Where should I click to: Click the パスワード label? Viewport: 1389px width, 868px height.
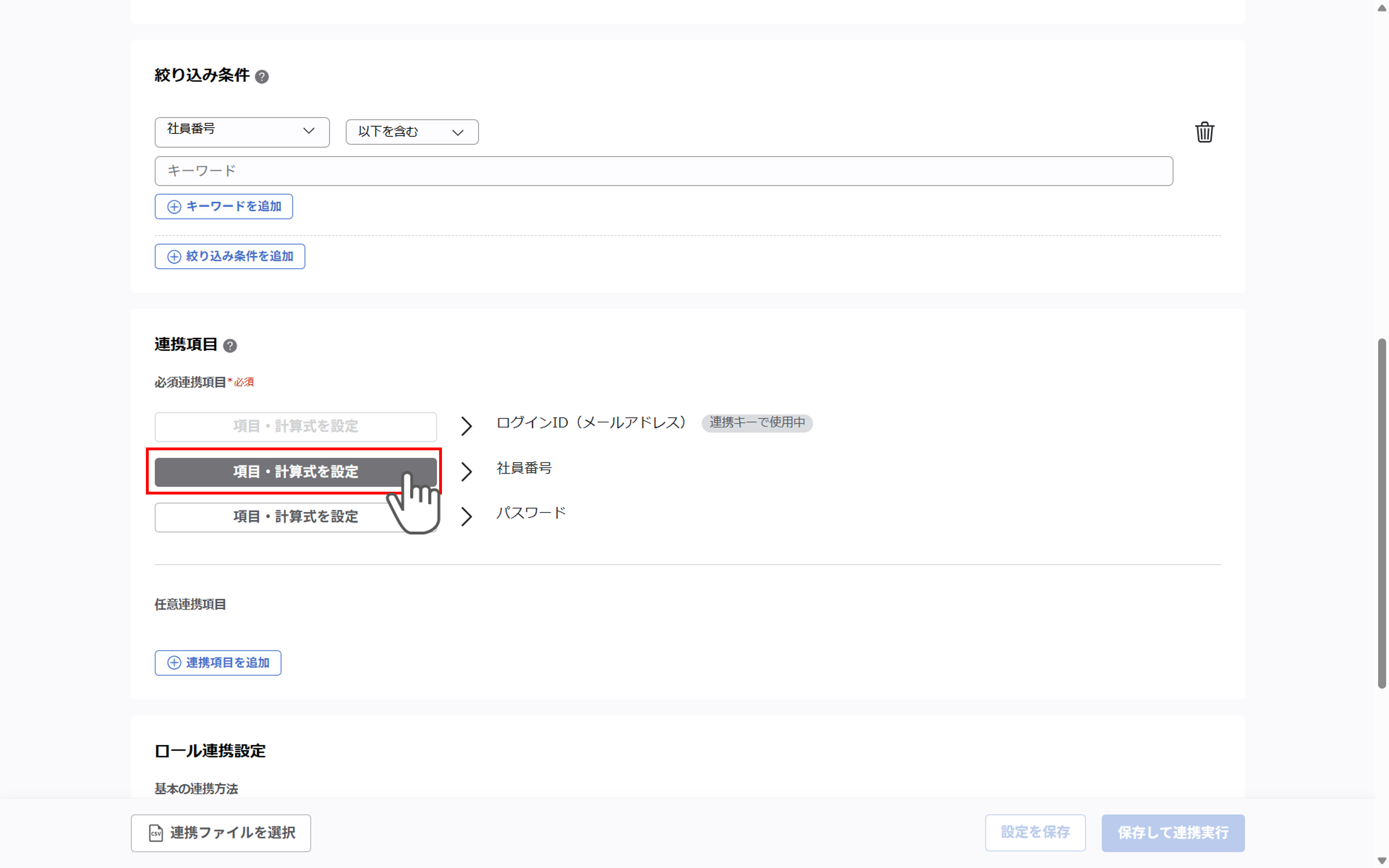coord(531,513)
